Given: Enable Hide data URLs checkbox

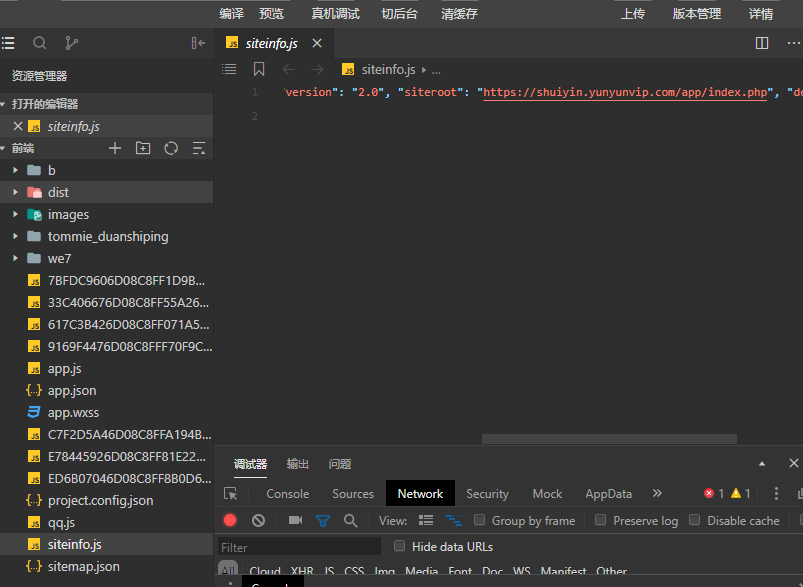Looking at the screenshot, I should (x=399, y=546).
